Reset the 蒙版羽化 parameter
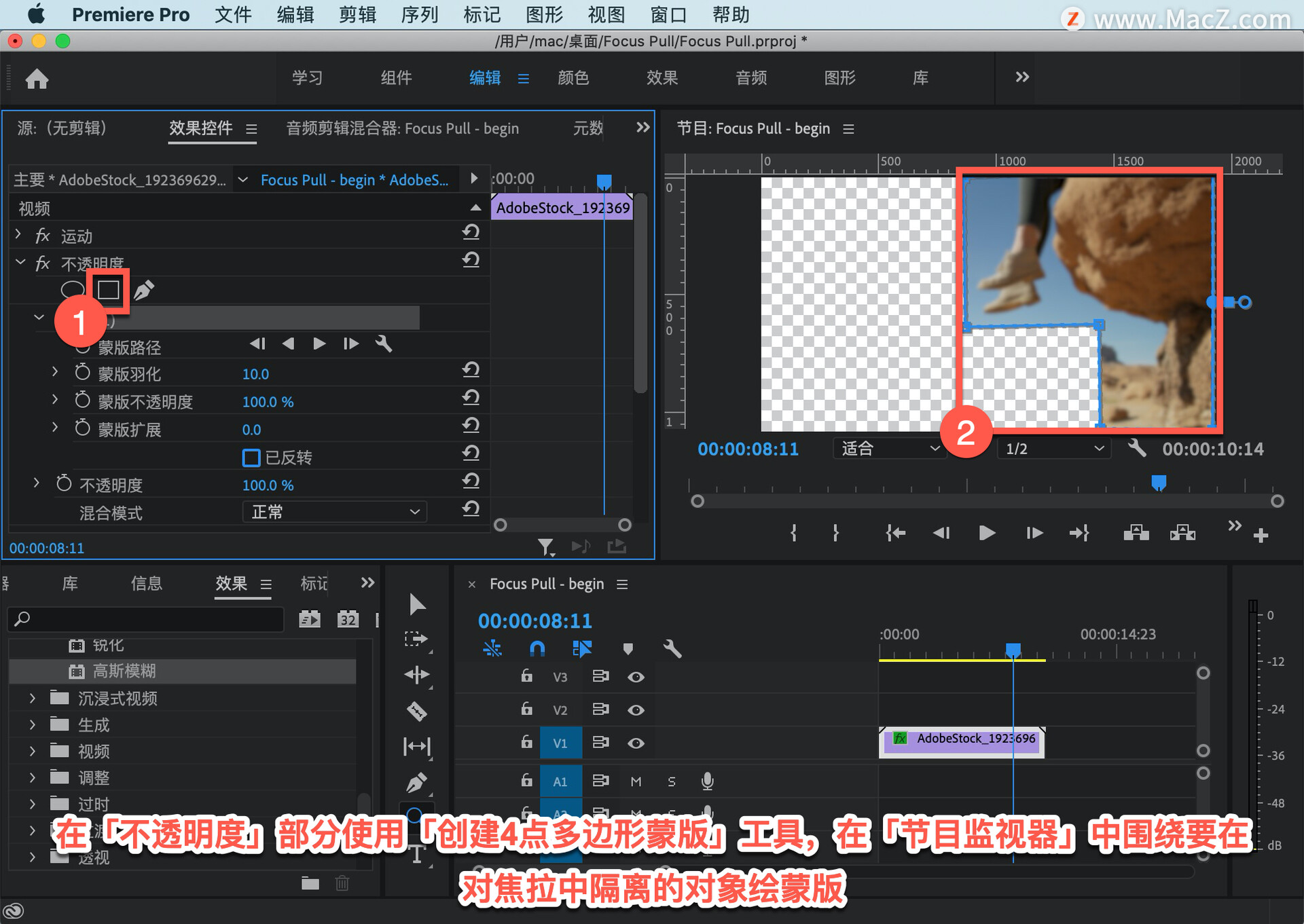The width and height of the screenshot is (1304, 924). tap(471, 371)
